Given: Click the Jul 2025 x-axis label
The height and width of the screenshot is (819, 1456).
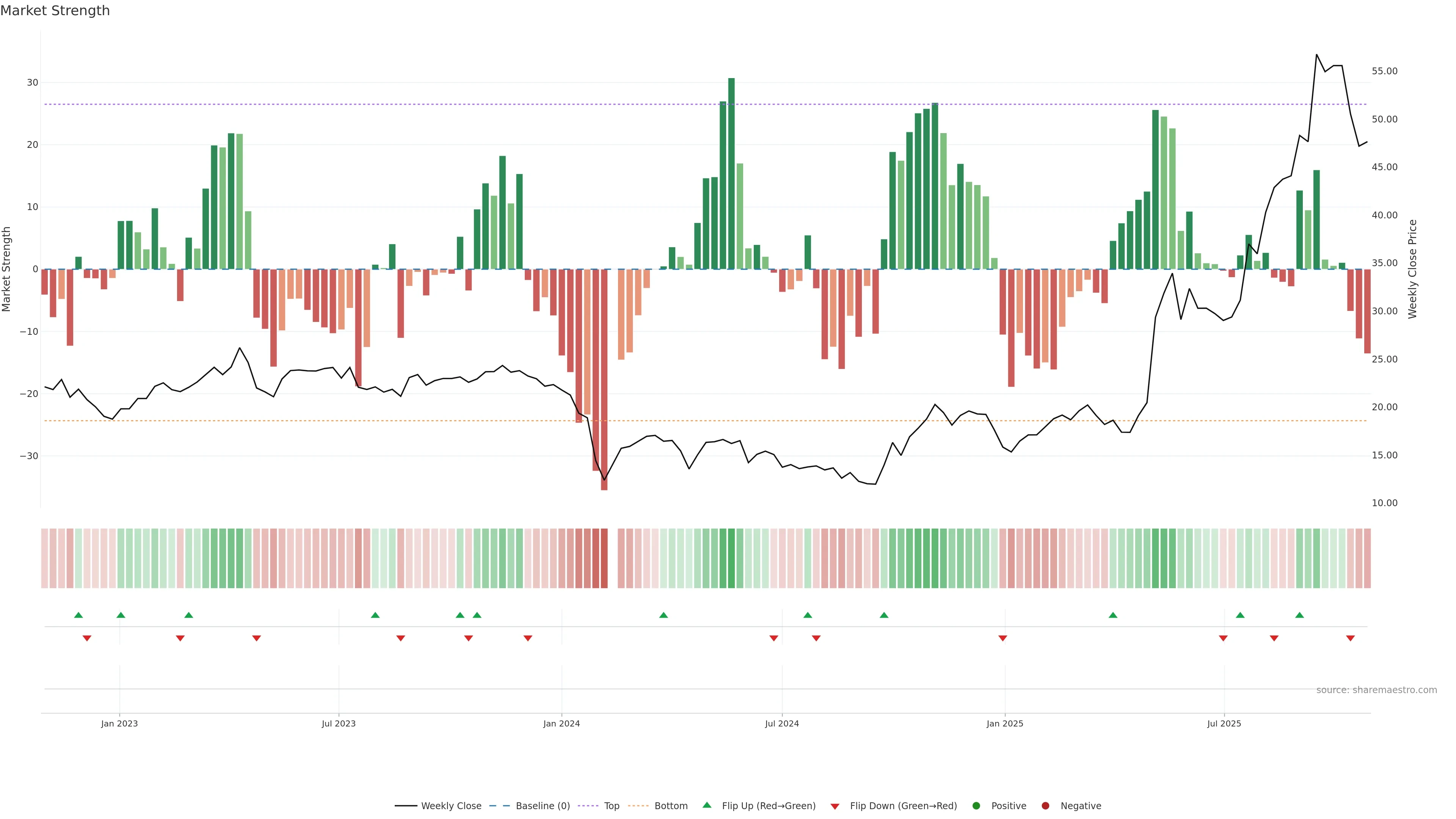Looking at the screenshot, I should point(1224,723).
